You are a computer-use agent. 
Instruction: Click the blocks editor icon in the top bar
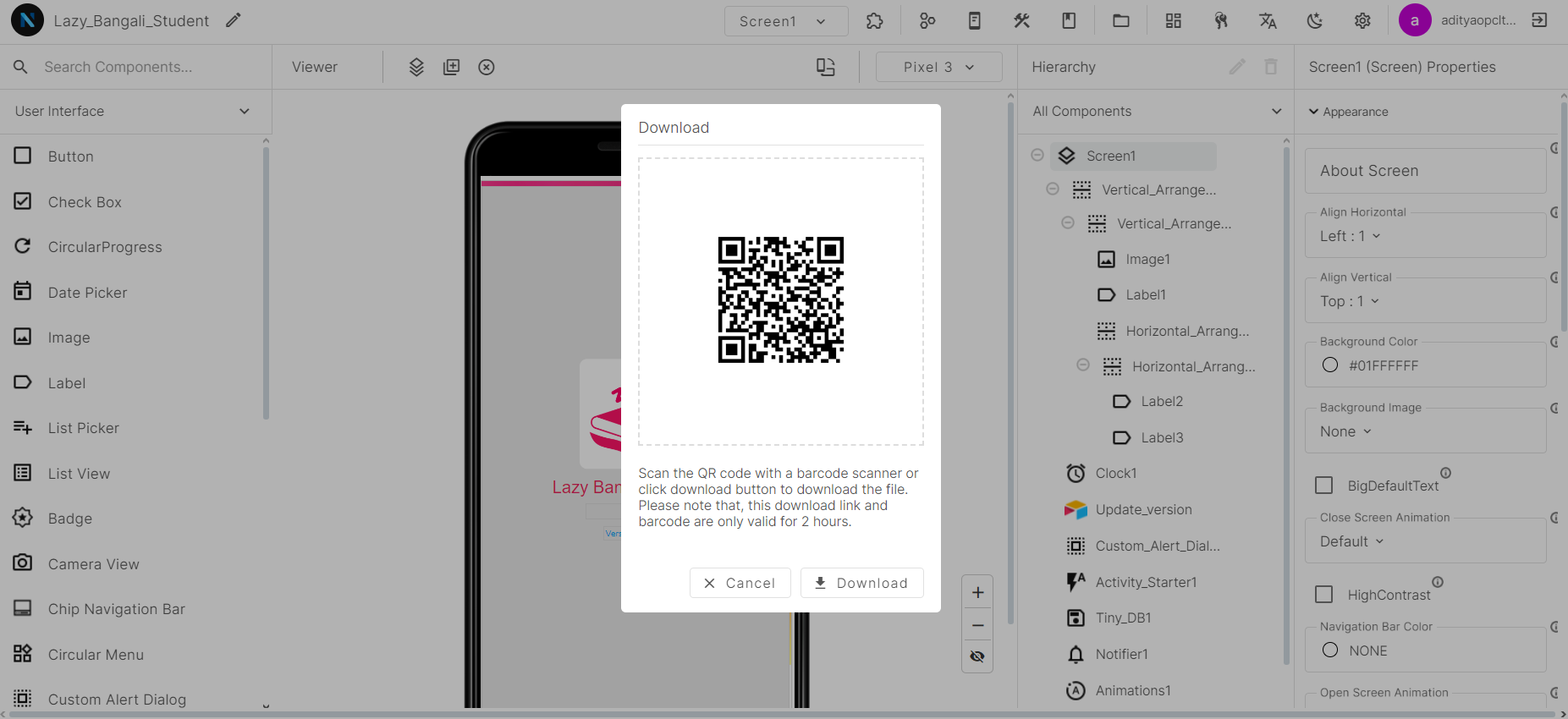click(x=927, y=21)
